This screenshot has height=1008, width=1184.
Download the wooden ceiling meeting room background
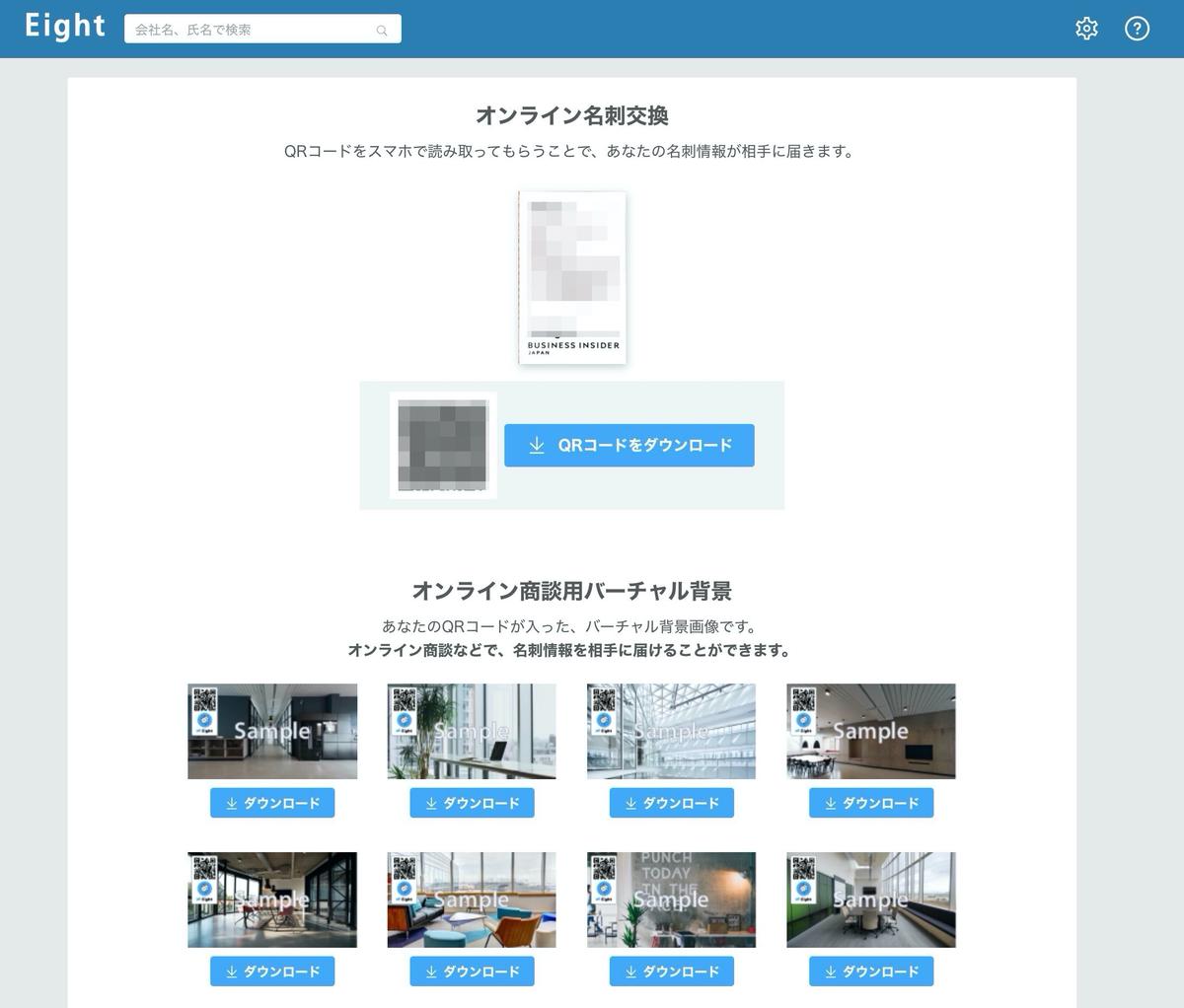click(x=871, y=803)
